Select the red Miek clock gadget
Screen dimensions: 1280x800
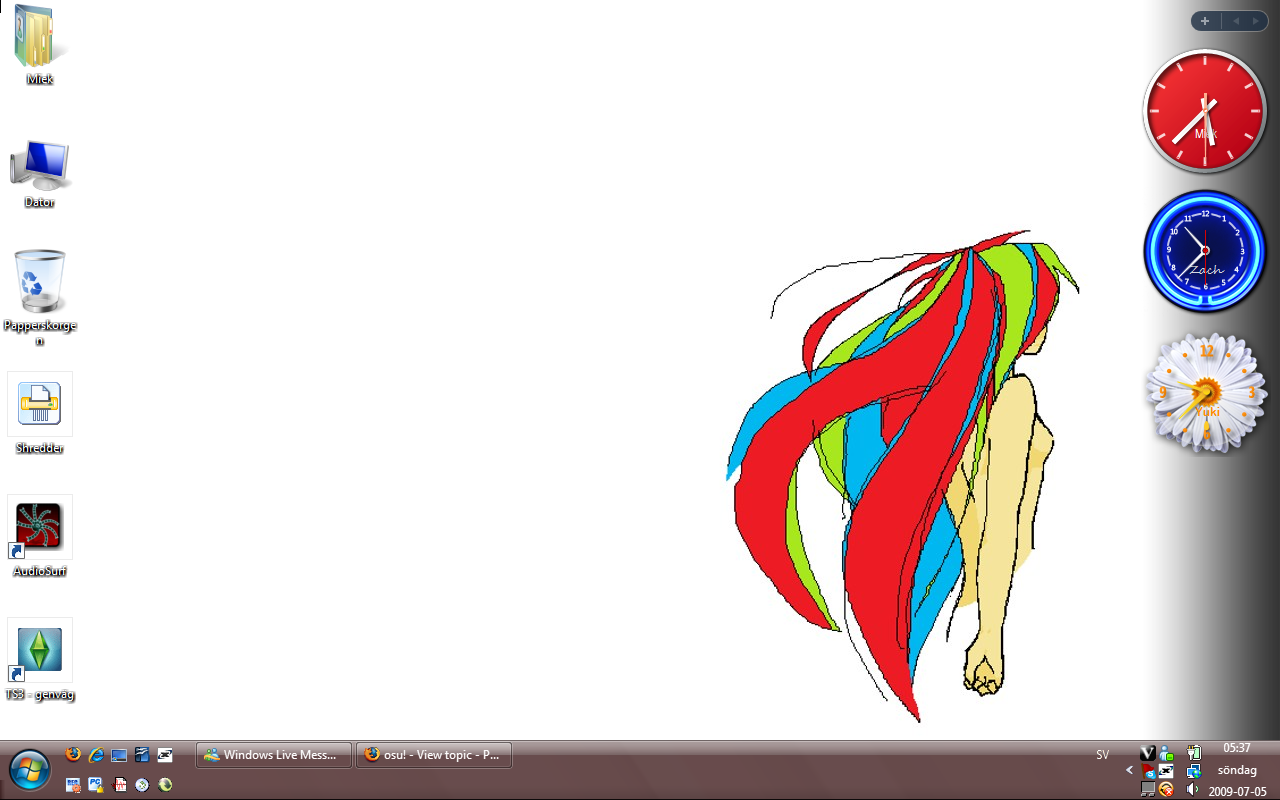click(x=1205, y=112)
